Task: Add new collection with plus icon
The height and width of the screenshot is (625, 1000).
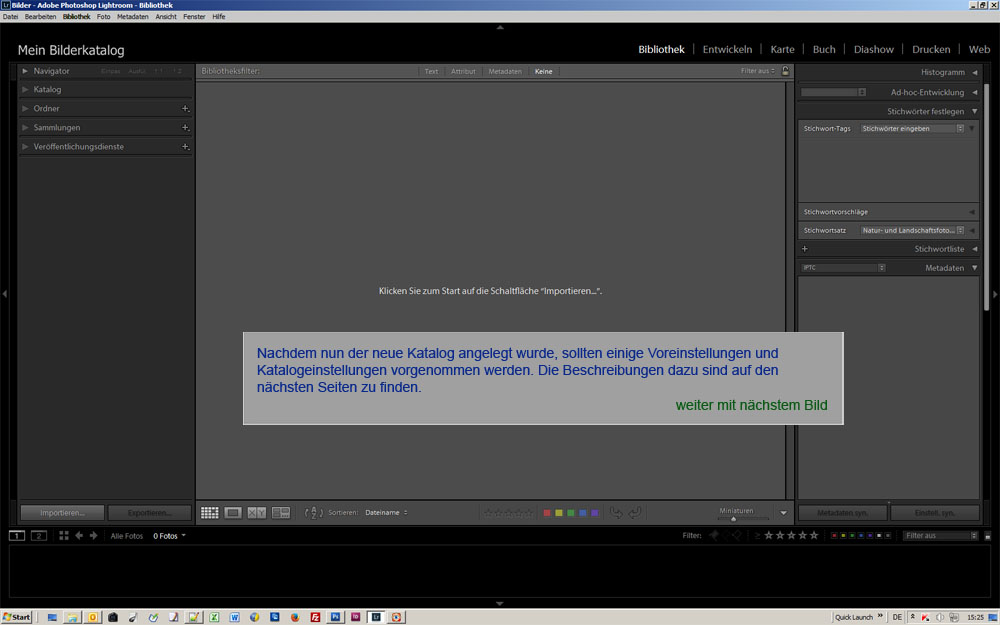Action: pyautogui.click(x=185, y=128)
